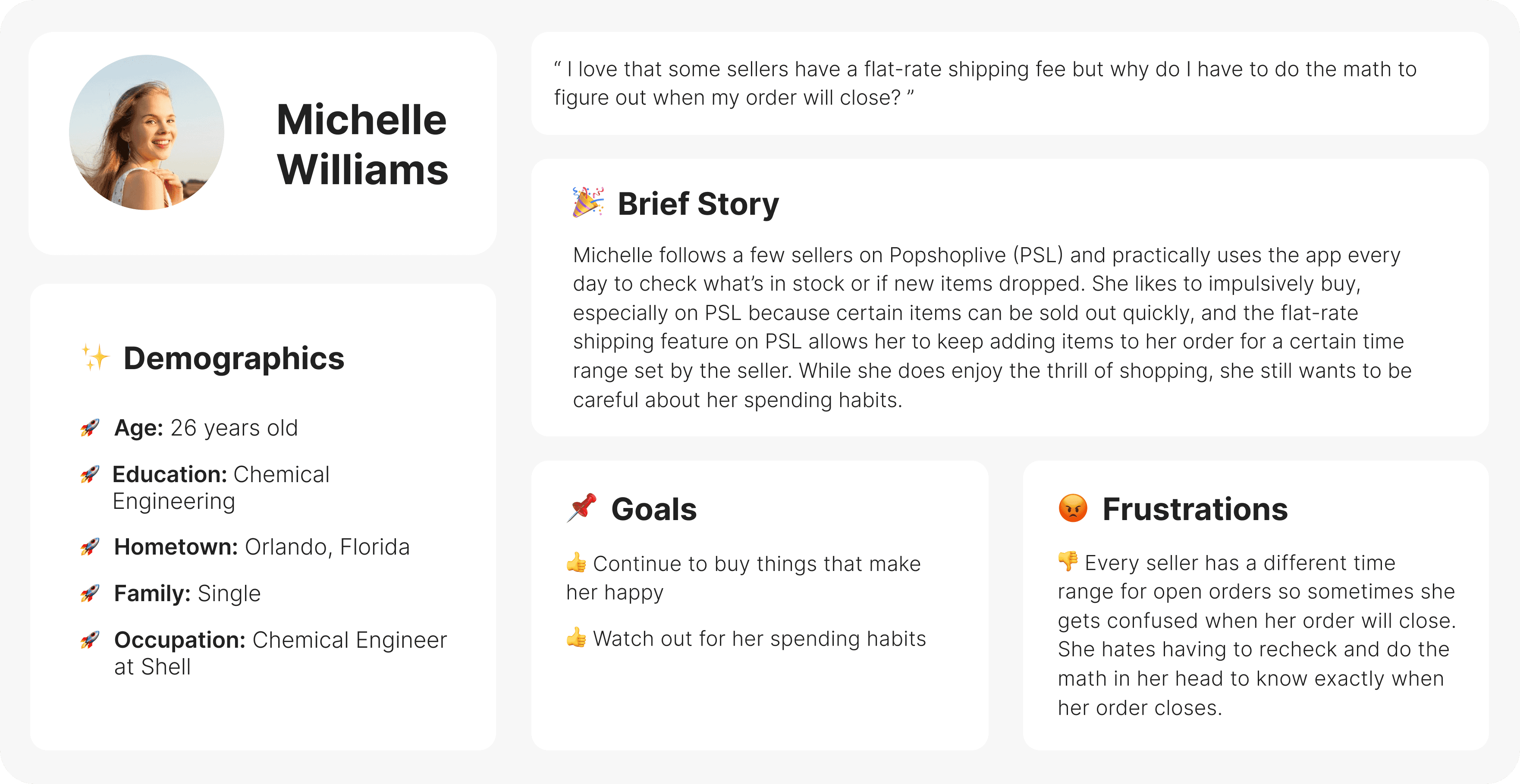Click the angry face emoji beside Frustrations
This screenshot has height=784, width=1520.
pyautogui.click(x=1073, y=508)
